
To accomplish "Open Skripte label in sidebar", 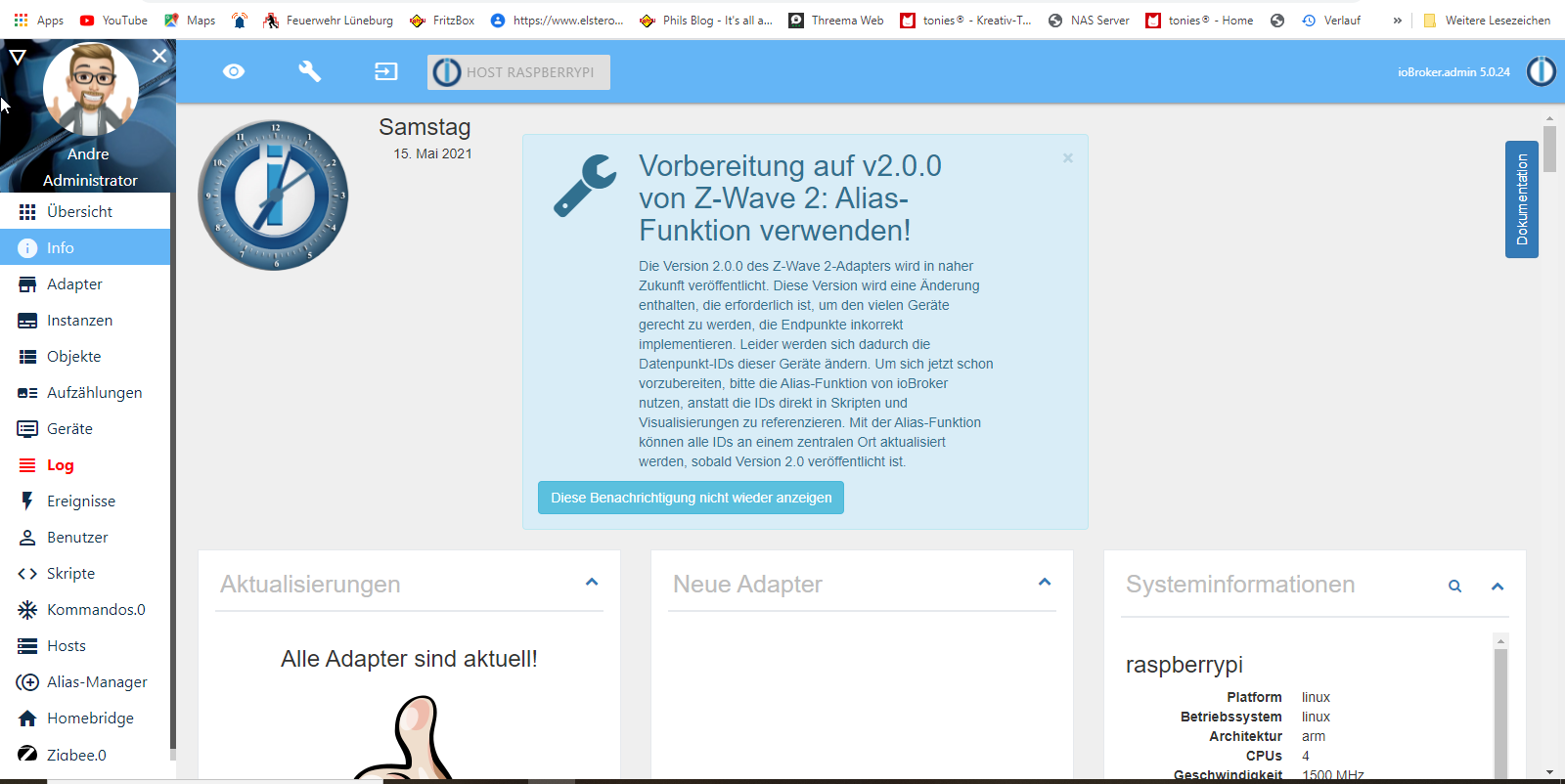I will click(70, 573).
